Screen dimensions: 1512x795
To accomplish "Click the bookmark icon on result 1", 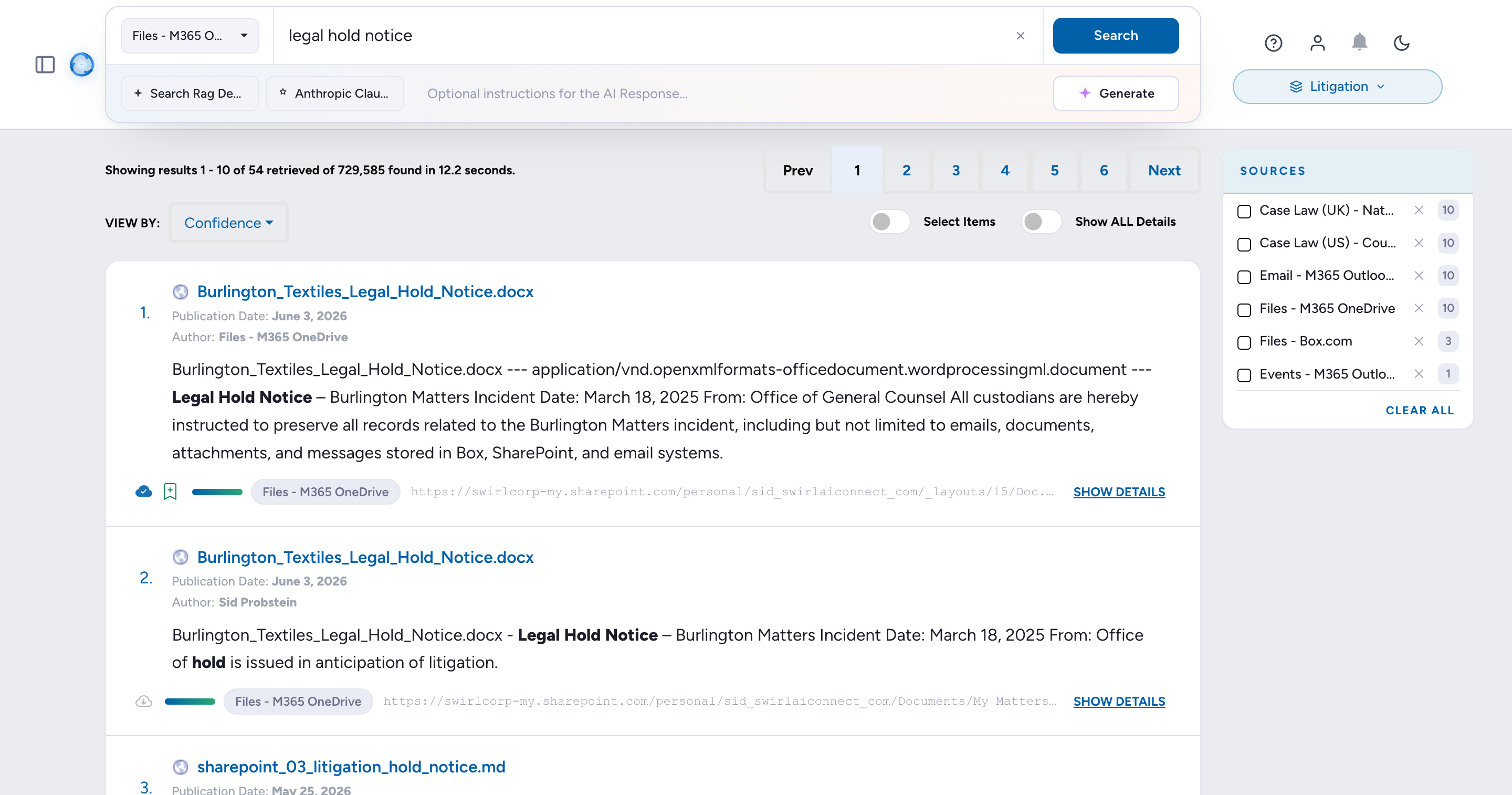I will 170,491.
